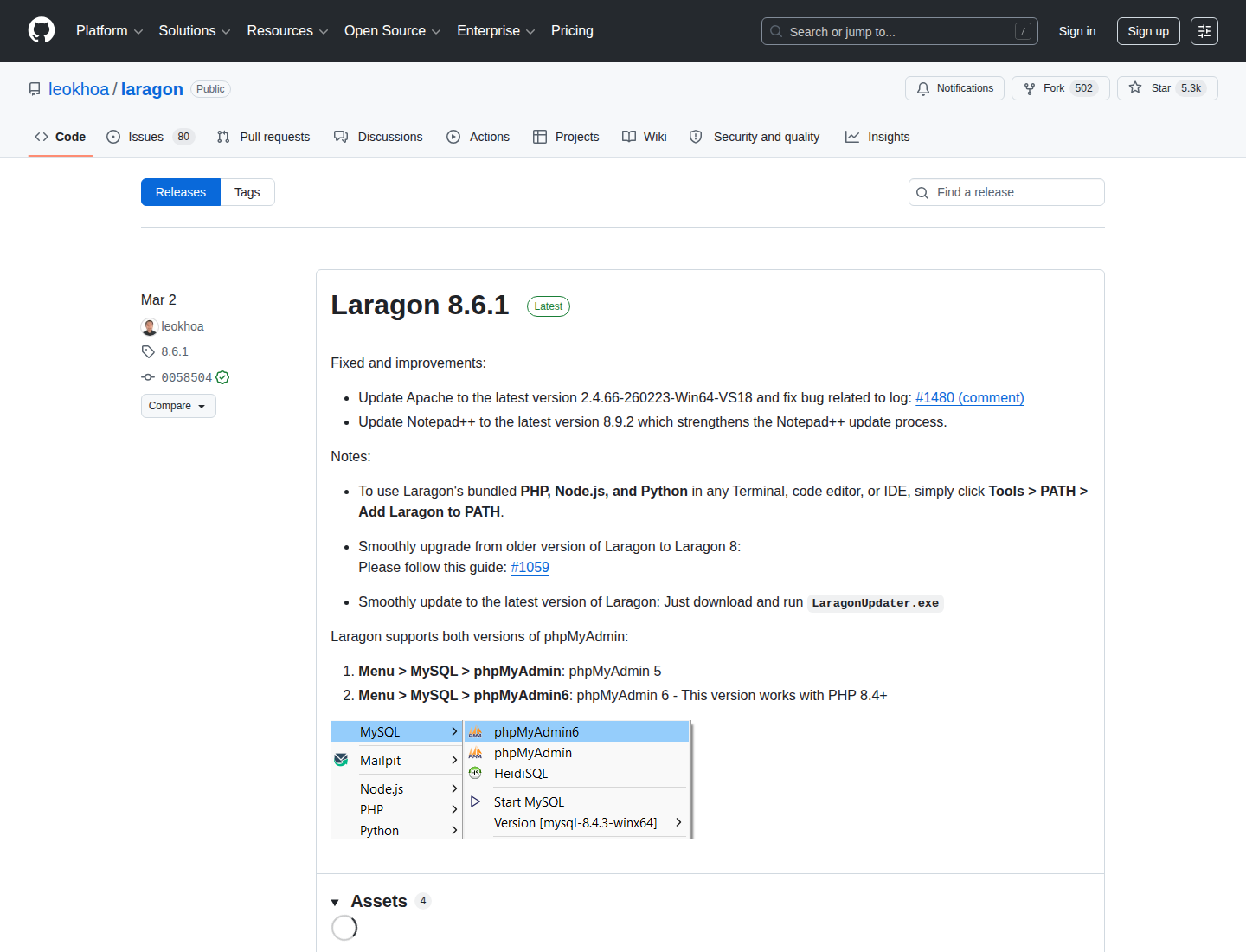Focus the Search or jump to field

pyautogui.click(x=899, y=31)
